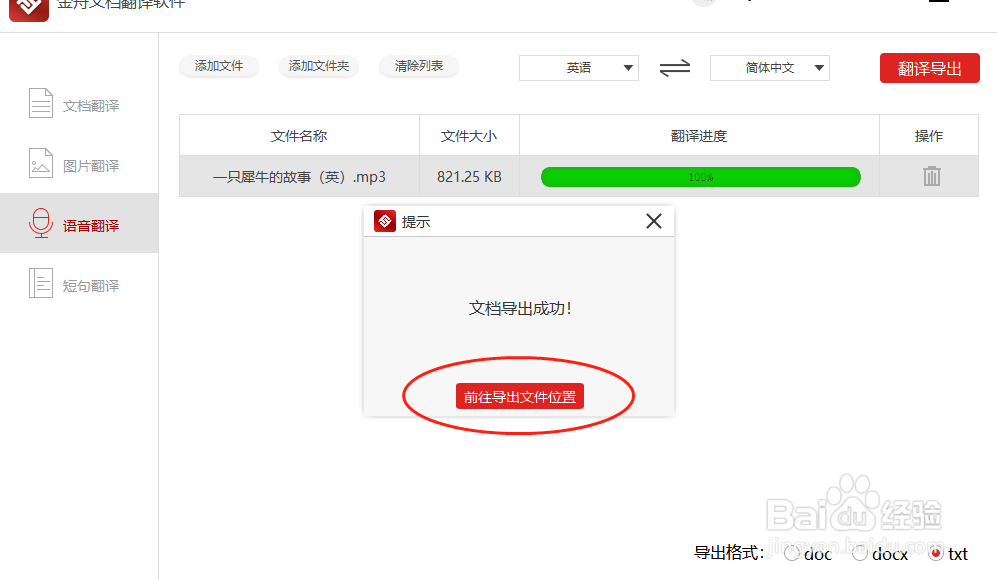Image resolution: width=998 pixels, height=580 pixels.
Task: Expand the 简体中文 dropdown arrow
Action: click(x=820, y=68)
